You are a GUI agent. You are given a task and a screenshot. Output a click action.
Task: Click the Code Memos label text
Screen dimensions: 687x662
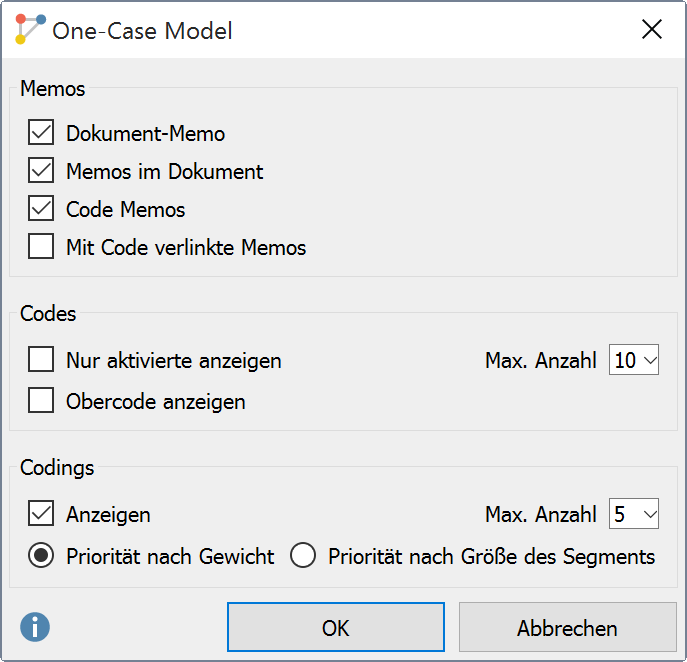(x=126, y=209)
